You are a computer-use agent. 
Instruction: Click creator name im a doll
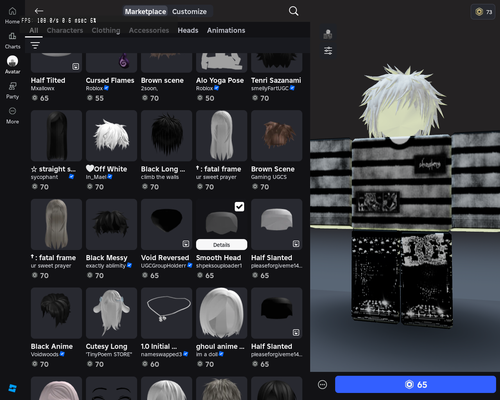coord(207,354)
